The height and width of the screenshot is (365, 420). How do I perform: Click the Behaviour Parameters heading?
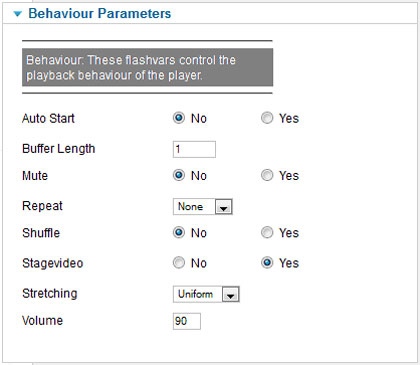(100, 14)
